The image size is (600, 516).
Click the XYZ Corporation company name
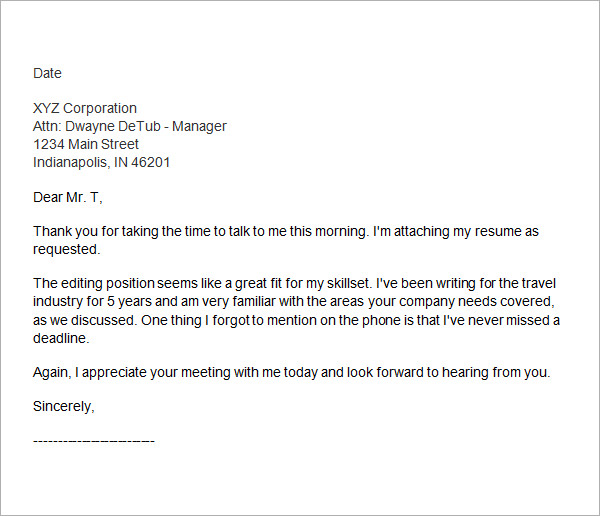(85, 108)
